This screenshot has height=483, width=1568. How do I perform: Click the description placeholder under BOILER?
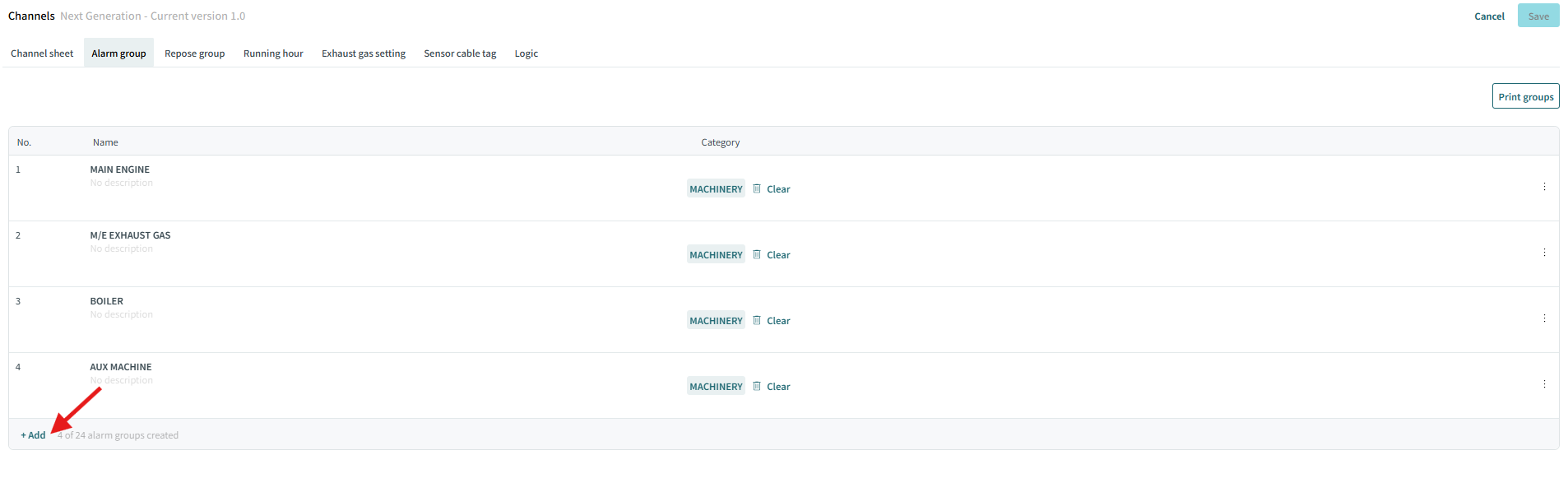tap(122, 314)
